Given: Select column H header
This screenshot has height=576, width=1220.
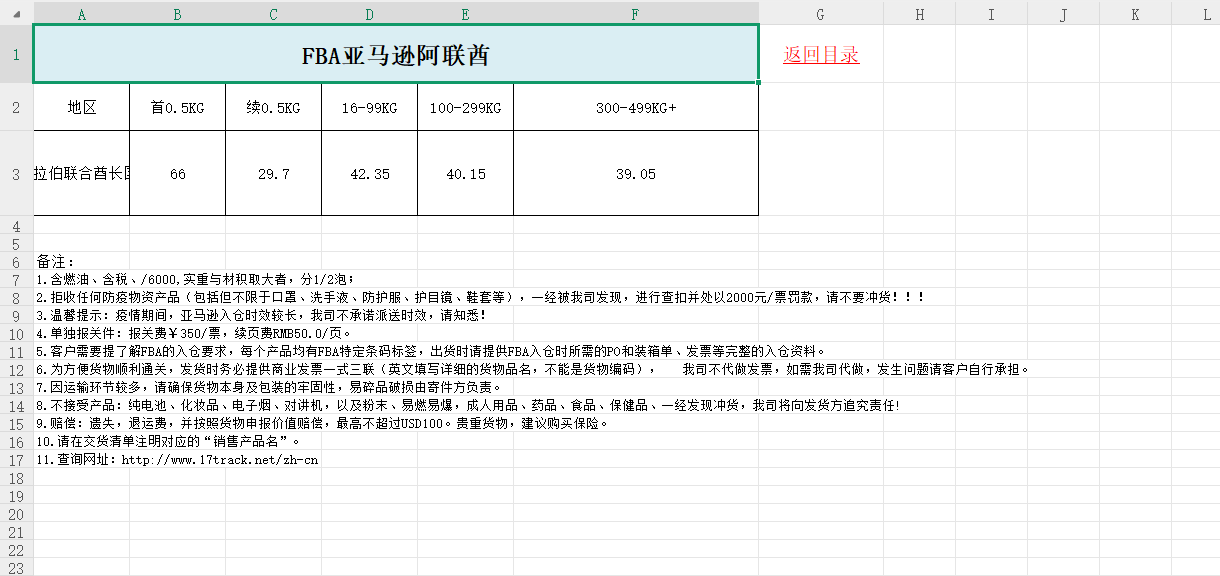Looking at the screenshot, I should (x=920, y=14).
